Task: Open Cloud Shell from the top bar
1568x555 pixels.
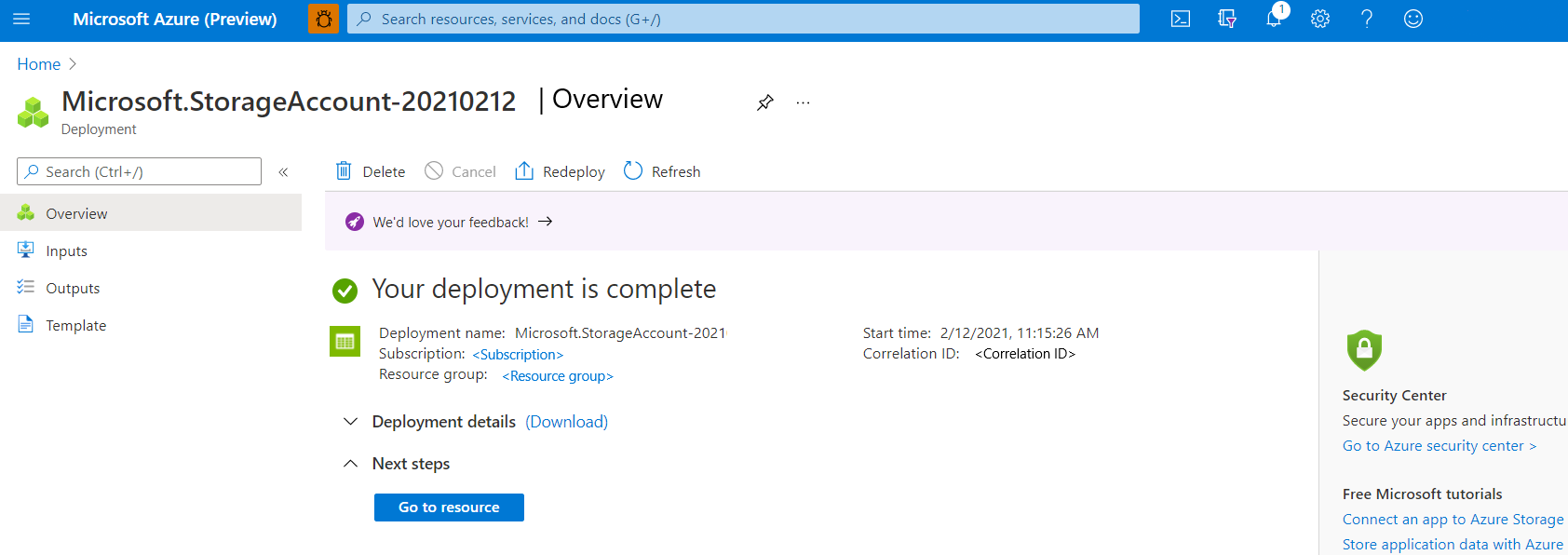Action: [1181, 19]
